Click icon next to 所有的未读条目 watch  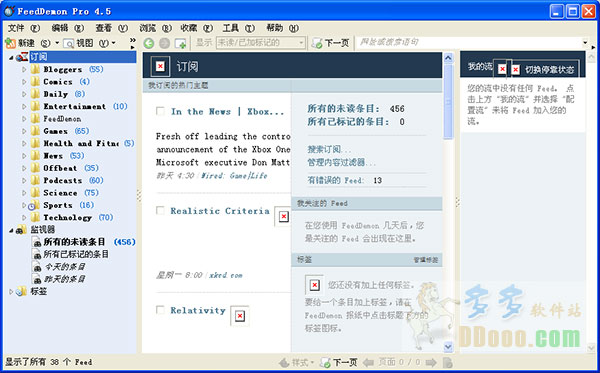37,242
